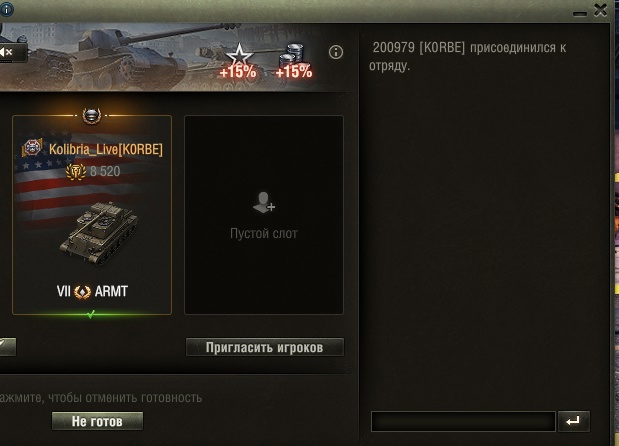619x446 pixels.
Task: Click the clan emblem next to Kolibria_Live
Action: coord(33,148)
